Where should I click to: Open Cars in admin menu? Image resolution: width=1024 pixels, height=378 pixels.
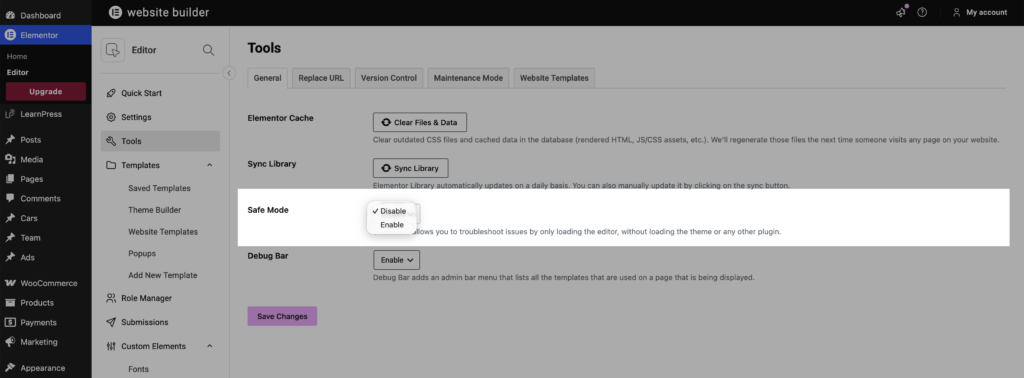click(x=46, y=218)
